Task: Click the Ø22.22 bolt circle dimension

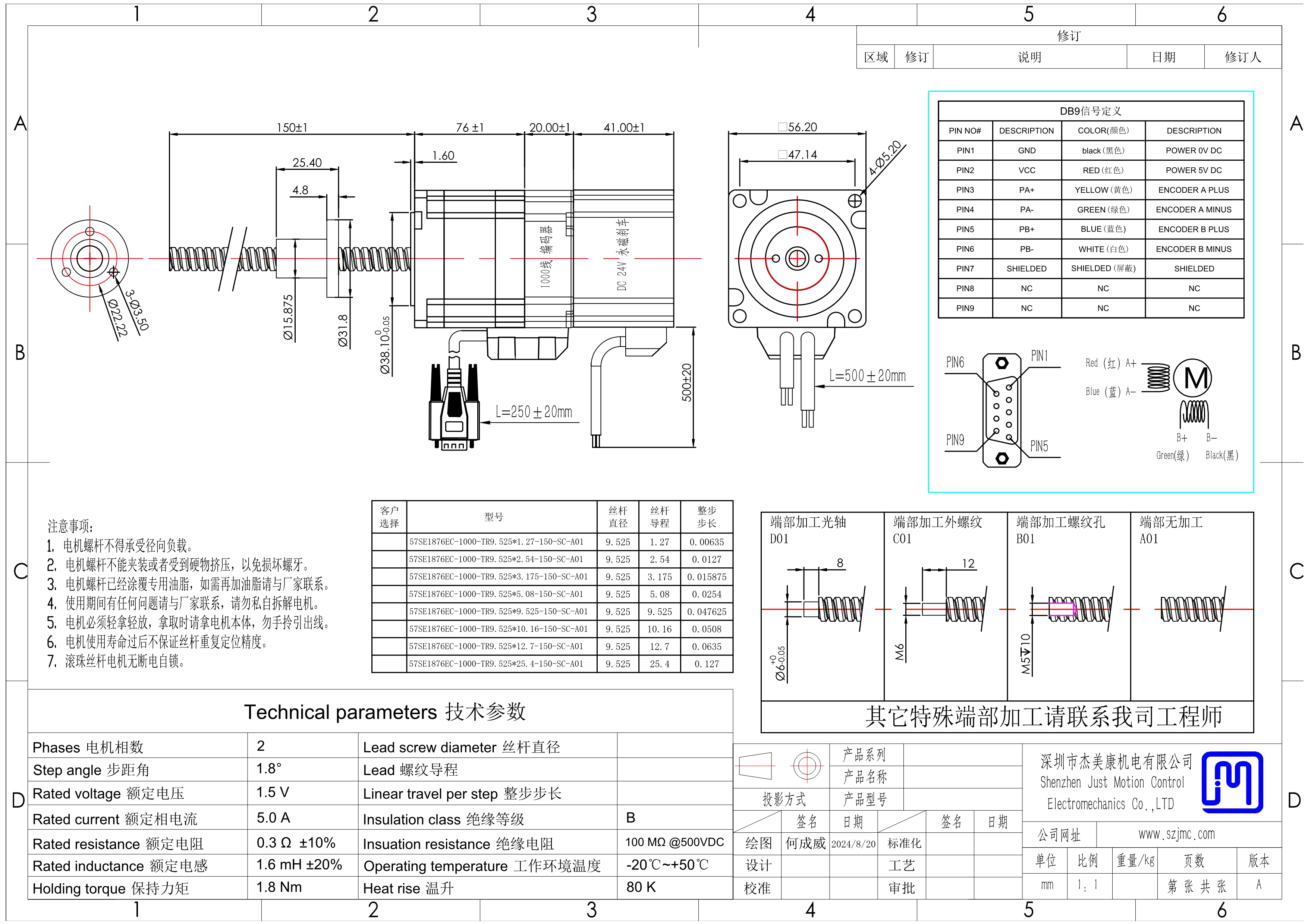Action: (118, 319)
